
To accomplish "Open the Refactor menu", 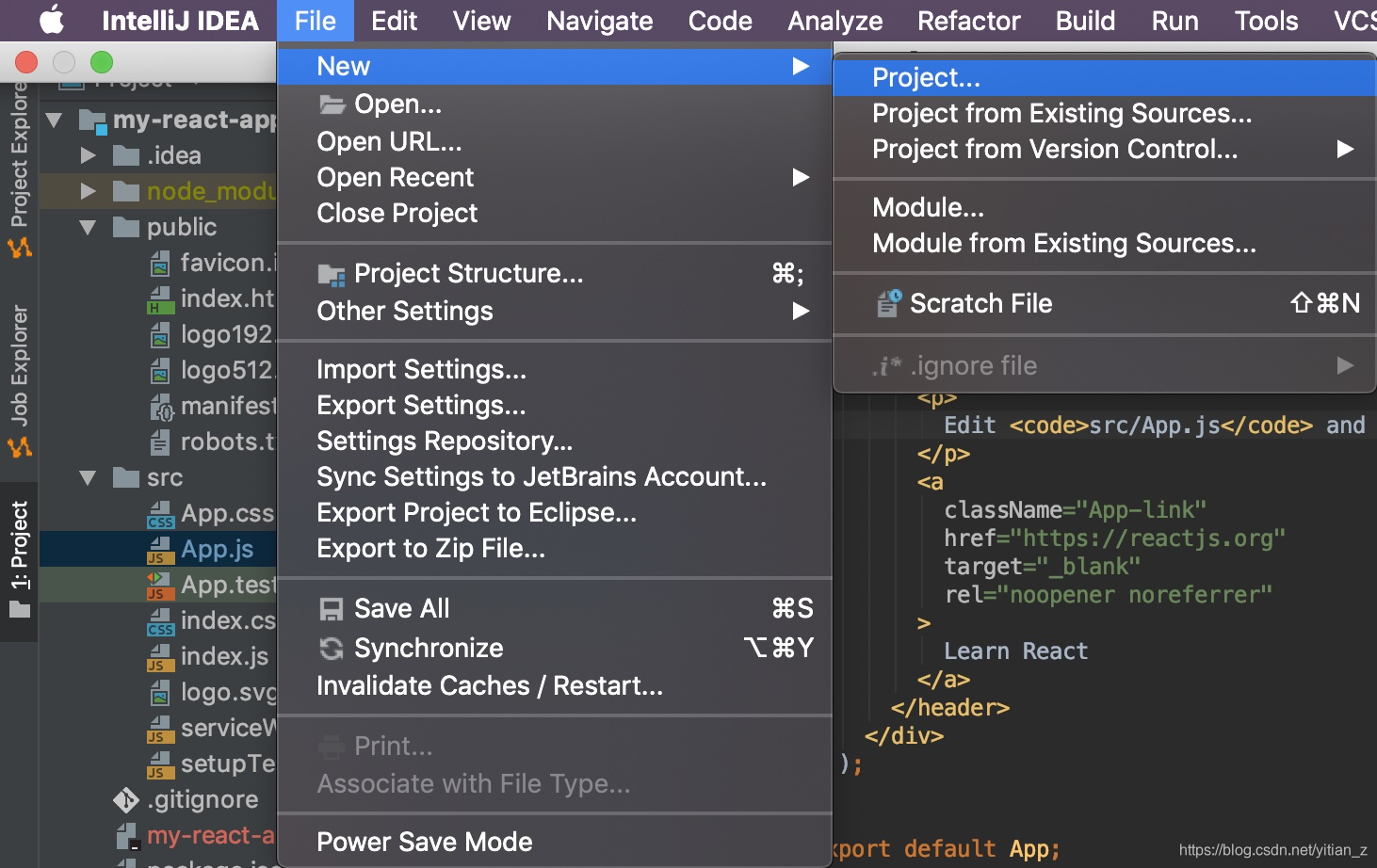I will click(x=968, y=21).
